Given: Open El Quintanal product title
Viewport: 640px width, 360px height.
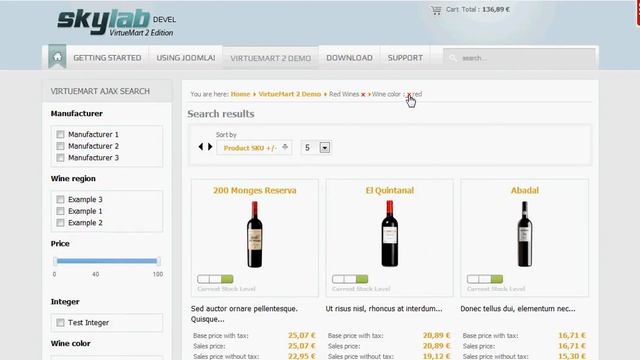Looking at the screenshot, I should [x=390, y=191].
